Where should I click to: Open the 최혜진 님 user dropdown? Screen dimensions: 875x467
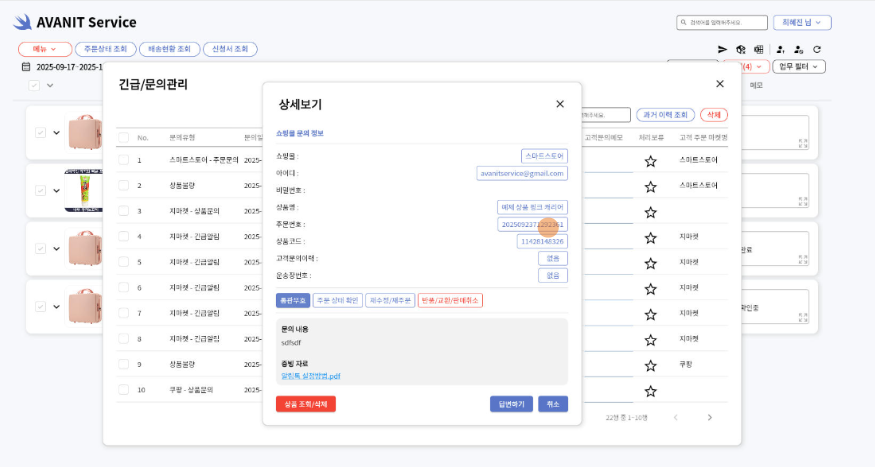(x=803, y=22)
